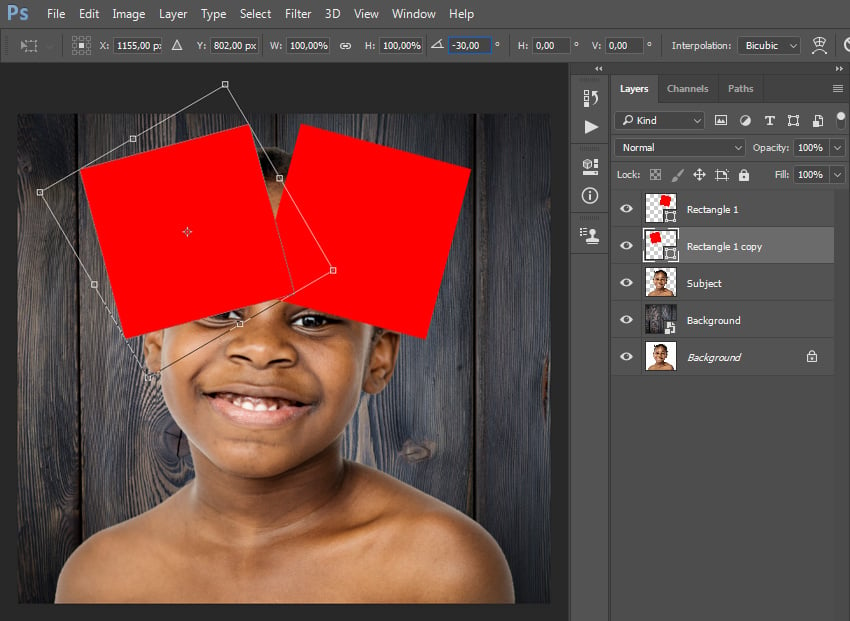Open the Filter menu
Screen dimensions: 850x621
[297, 14]
